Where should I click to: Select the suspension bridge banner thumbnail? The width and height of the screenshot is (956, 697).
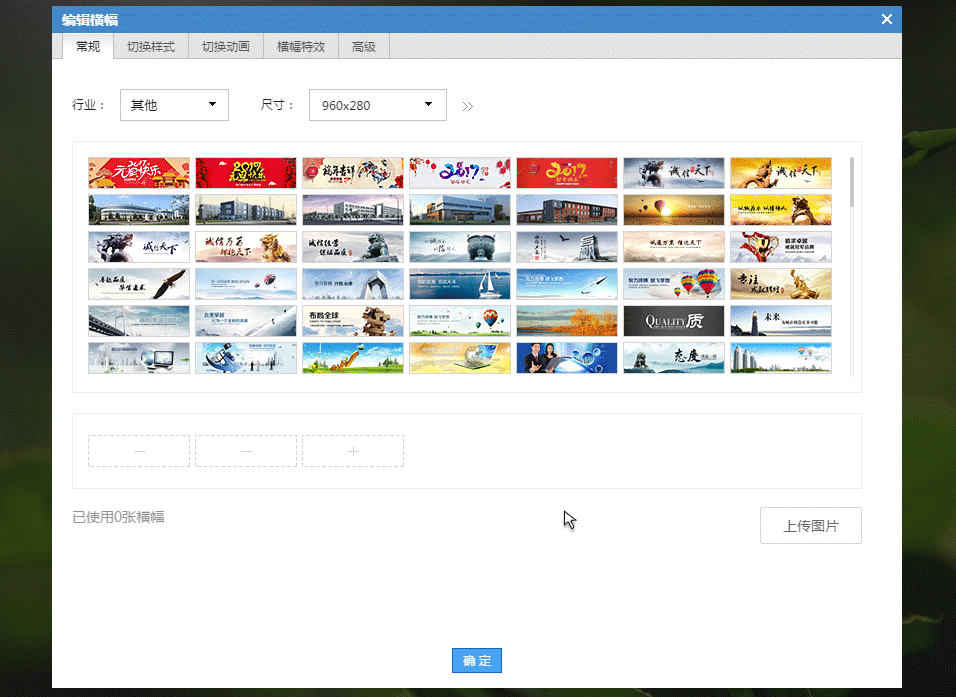pos(139,321)
